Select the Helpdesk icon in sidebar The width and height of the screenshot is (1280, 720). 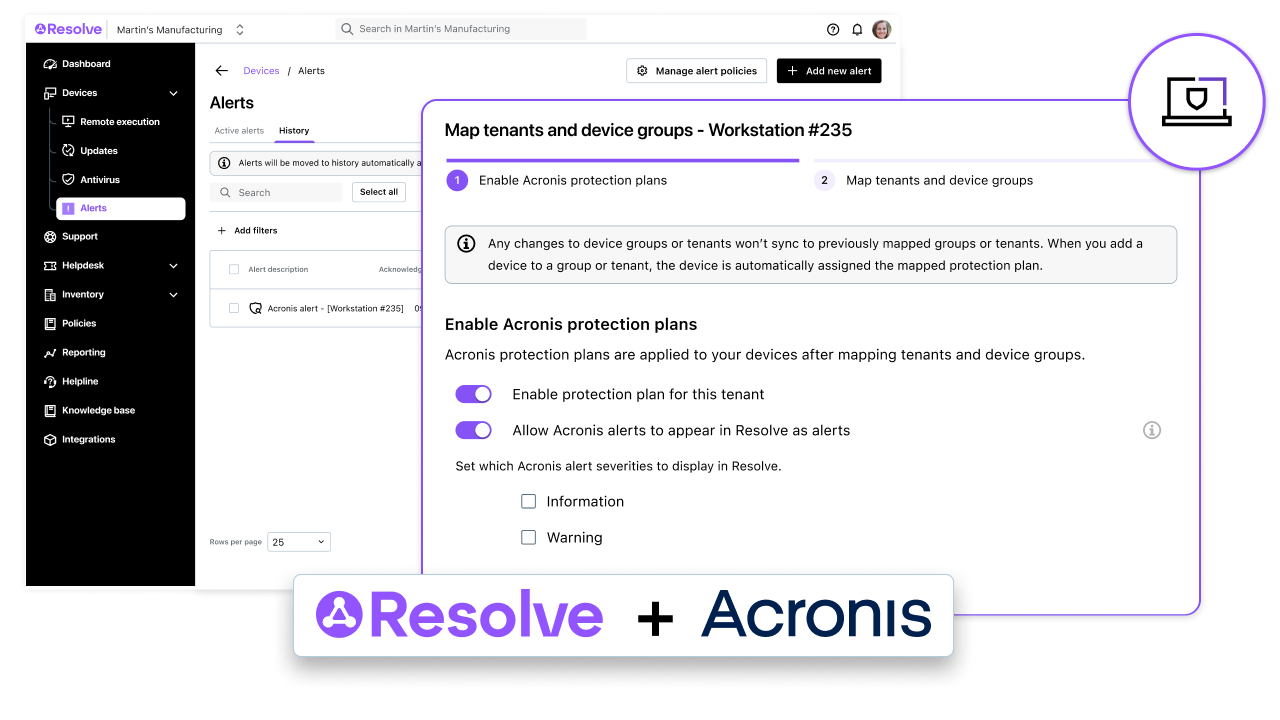[x=50, y=266]
